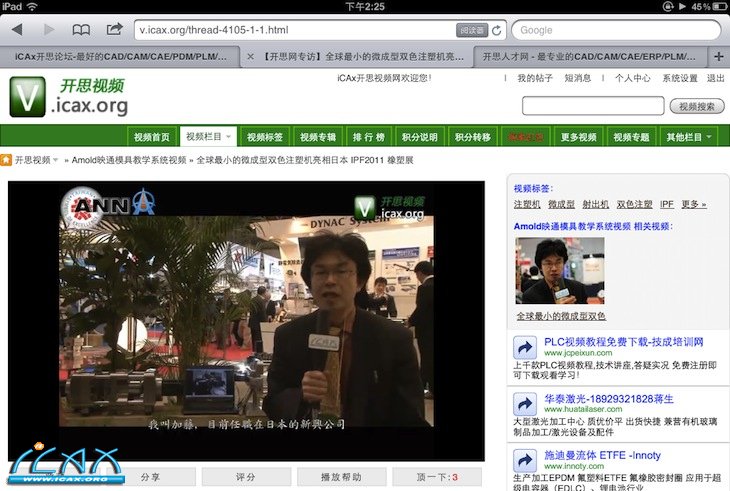Open 积分转移 nav item

click(x=473, y=137)
